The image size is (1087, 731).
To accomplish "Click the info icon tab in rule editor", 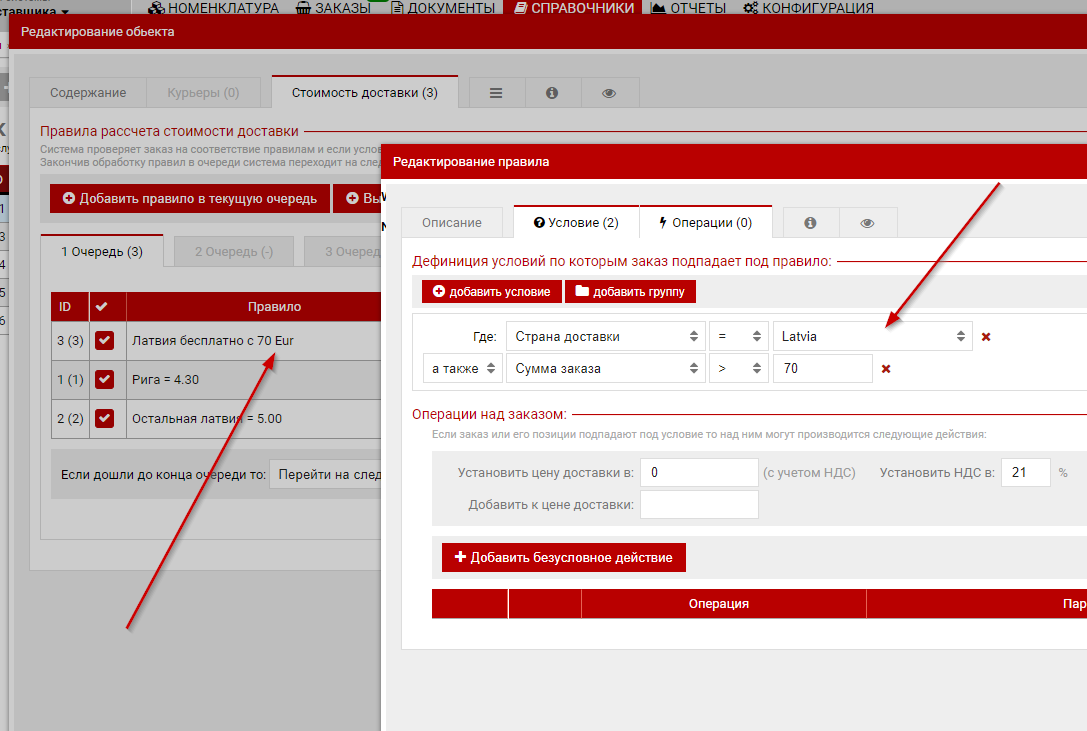I will click(x=810, y=223).
